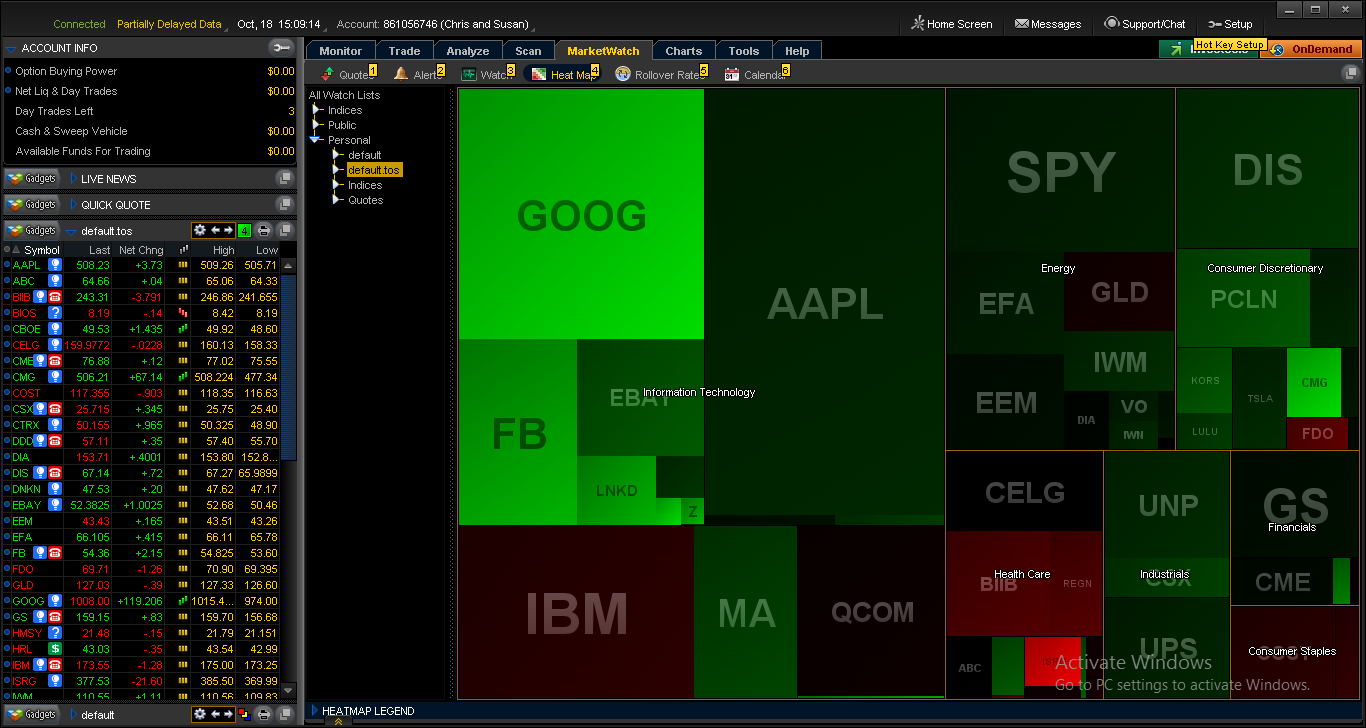Image resolution: width=1366 pixels, height=728 pixels.
Task: Switch to the Charts tab
Action: pyautogui.click(x=684, y=51)
